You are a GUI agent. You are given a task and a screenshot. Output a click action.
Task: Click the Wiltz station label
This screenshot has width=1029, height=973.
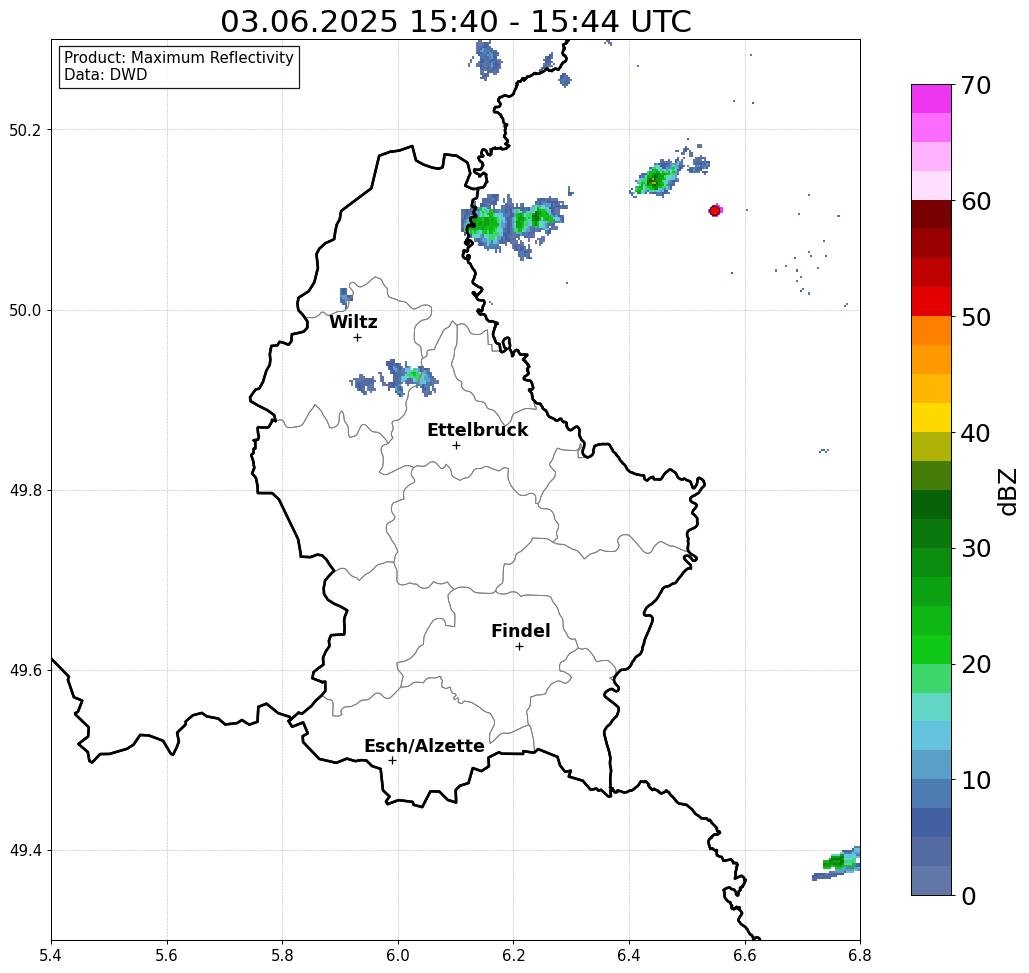353,322
